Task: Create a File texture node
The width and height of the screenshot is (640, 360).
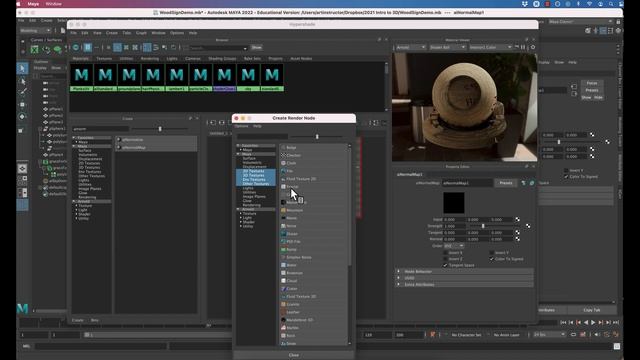Action: pos(313,171)
